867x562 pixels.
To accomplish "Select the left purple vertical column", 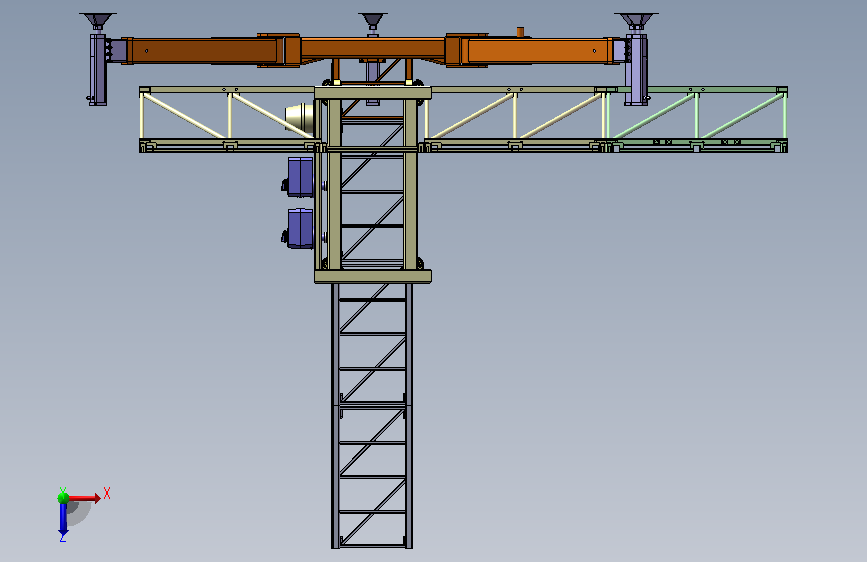I will (x=98, y=70).
